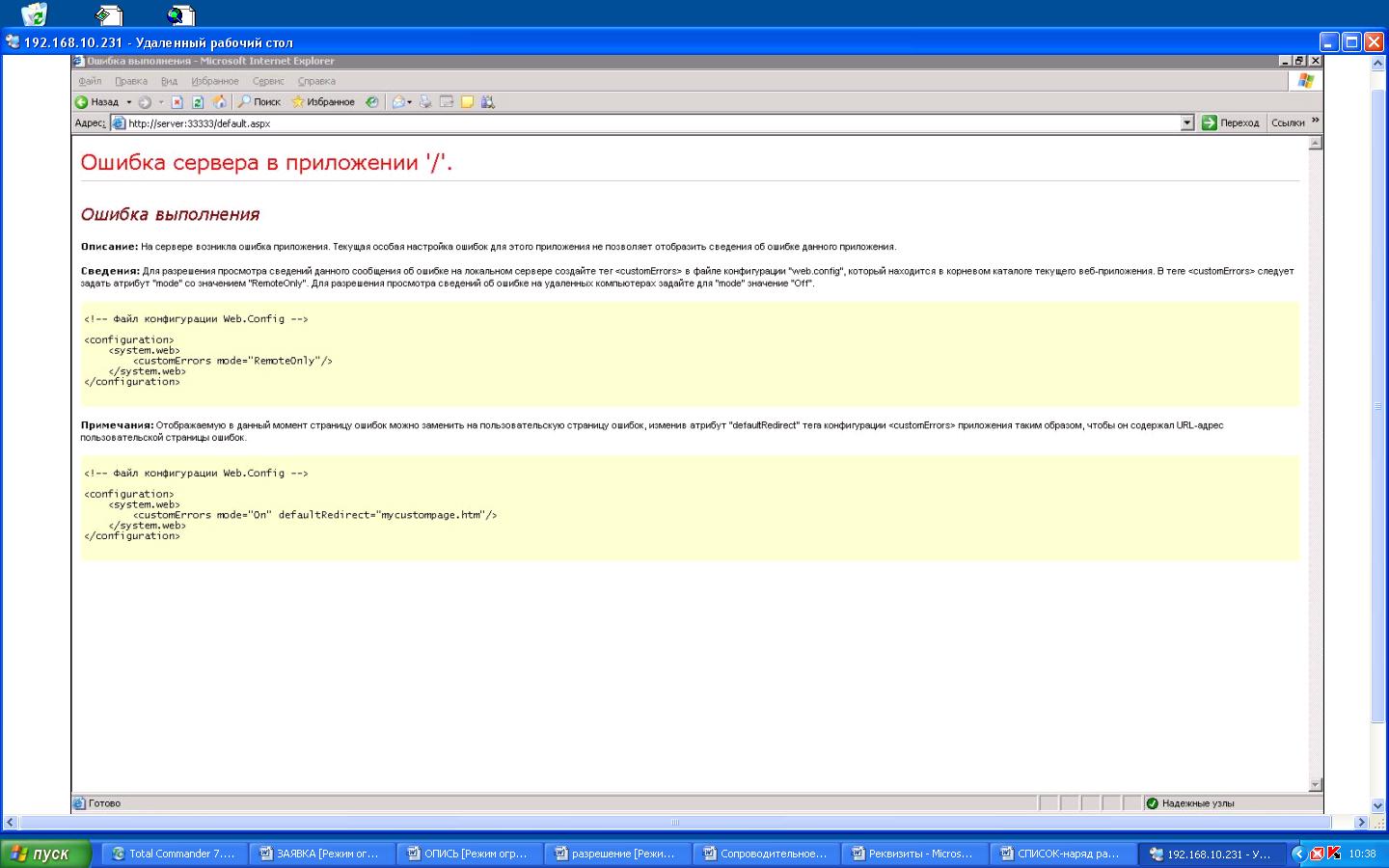Screen dimensions: 1389x868
Task: Click the Research toolbar icon after the note
Action: click(488, 102)
